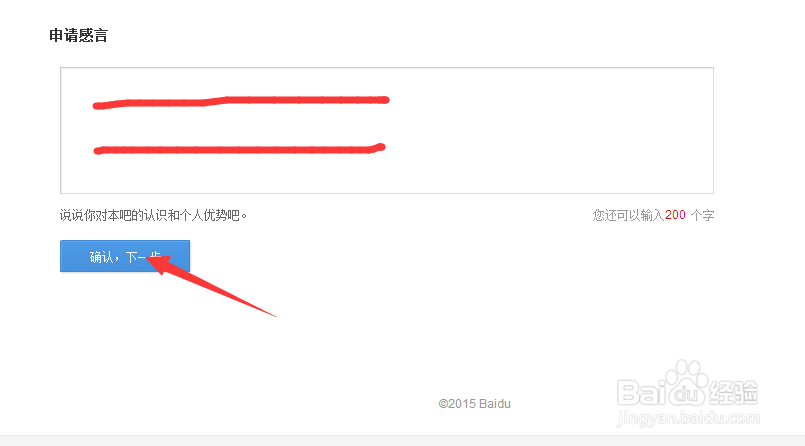Click the 确认 text on the blue button
This screenshot has height=446, width=805.
pyautogui.click(x=101, y=257)
